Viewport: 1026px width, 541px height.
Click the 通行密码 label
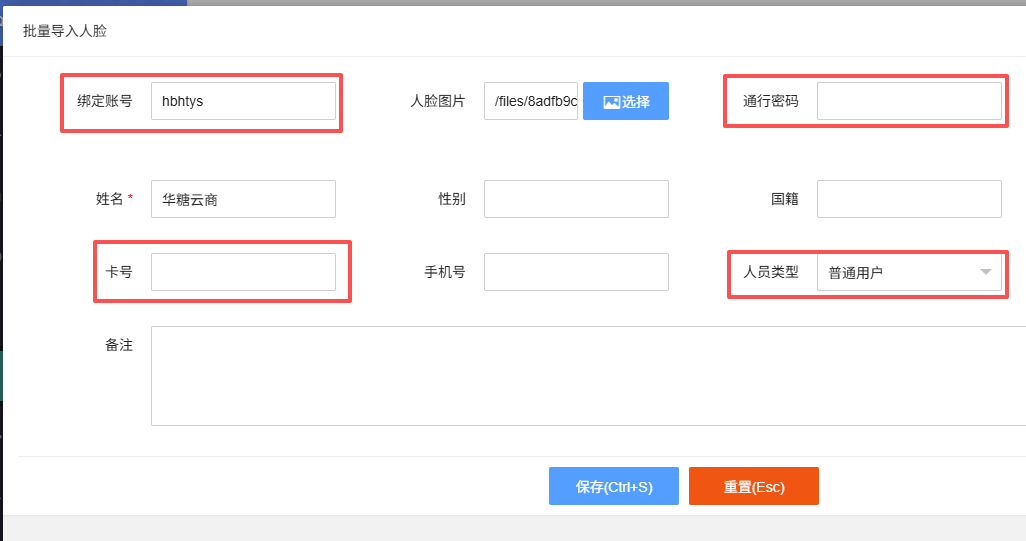(x=771, y=101)
